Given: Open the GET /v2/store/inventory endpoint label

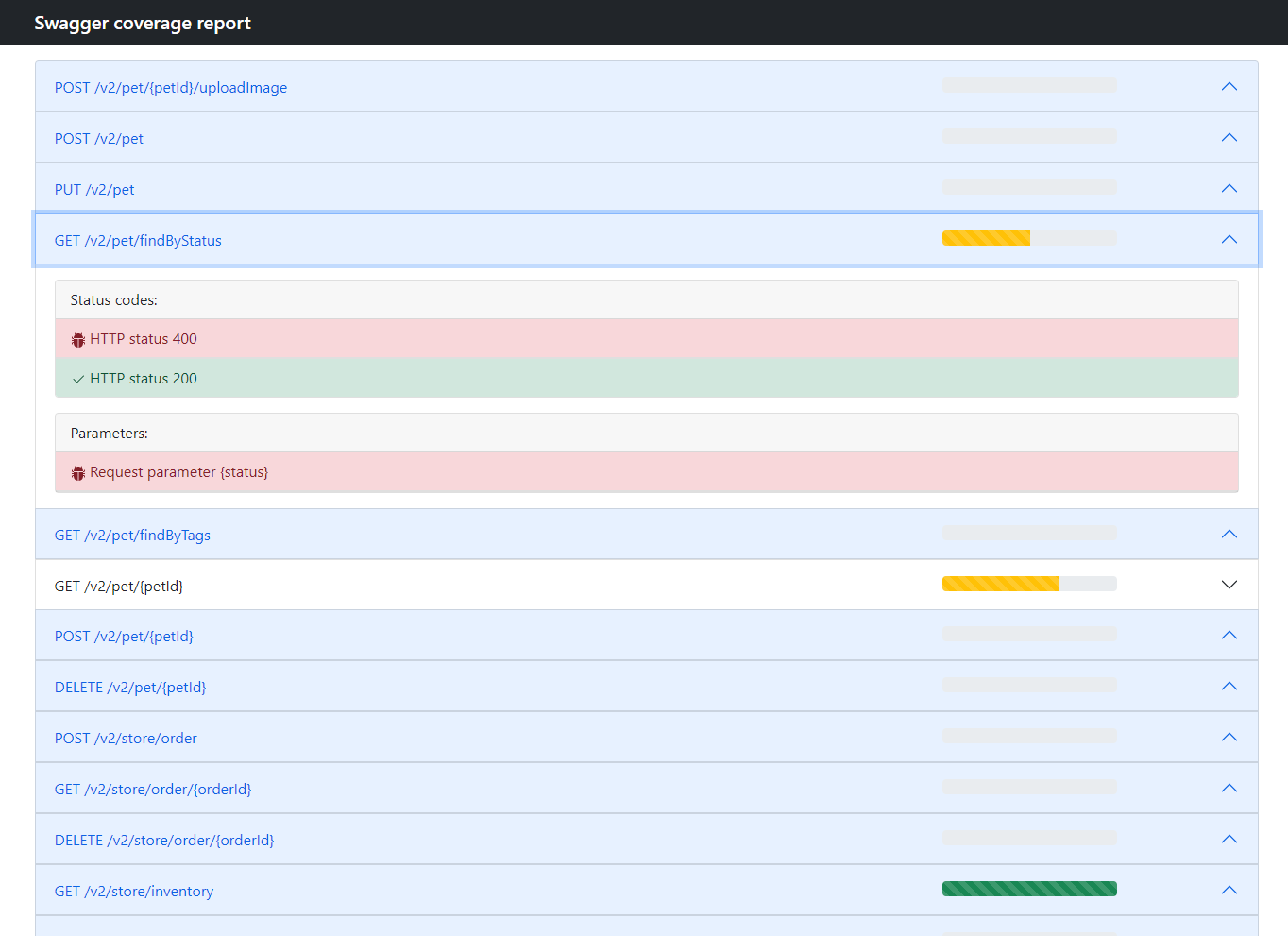Looking at the screenshot, I should tap(134, 892).
